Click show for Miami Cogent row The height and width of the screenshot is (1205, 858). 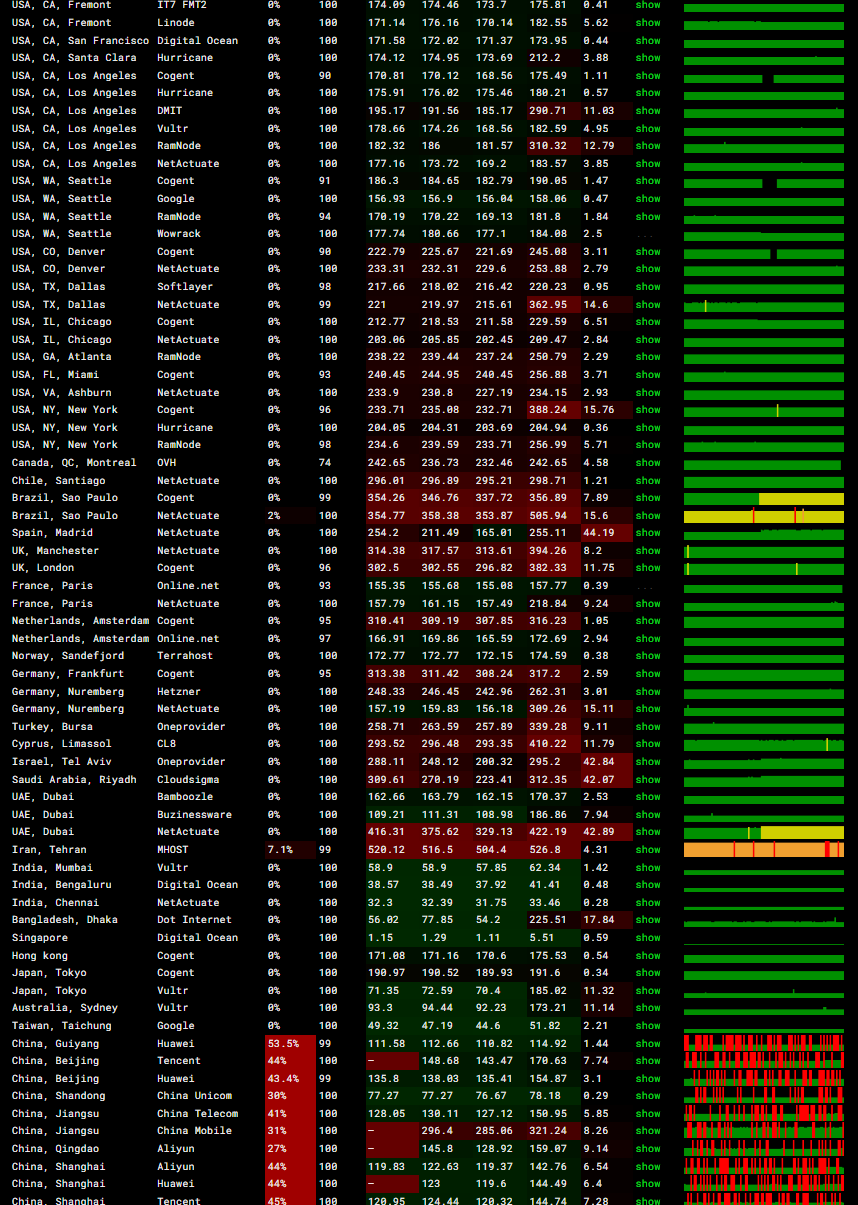tap(648, 375)
